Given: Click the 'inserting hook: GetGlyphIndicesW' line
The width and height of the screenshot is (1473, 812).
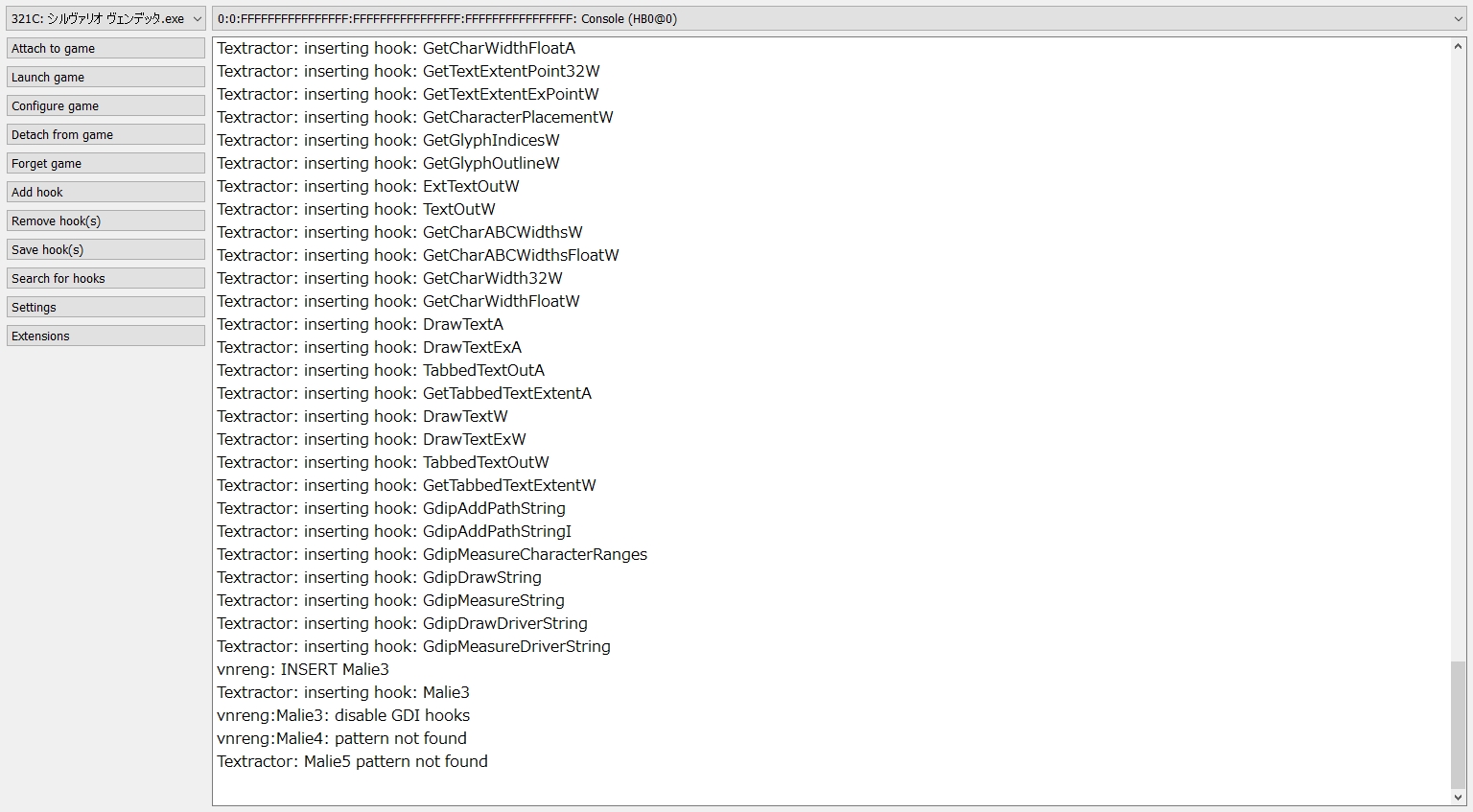Looking at the screenshot, I should pos(388,140).
